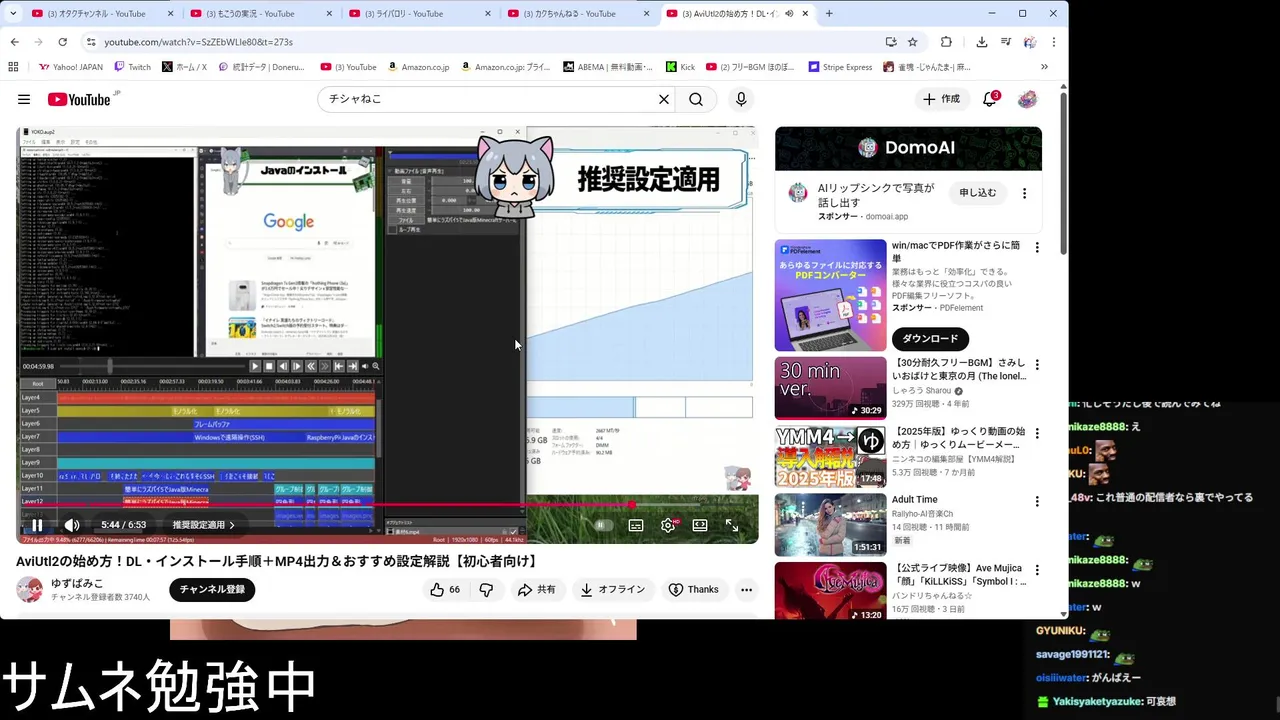1280x720 pixels.
Task: Open the 推奨設定適用 chapter list
Action: (204, 525)
